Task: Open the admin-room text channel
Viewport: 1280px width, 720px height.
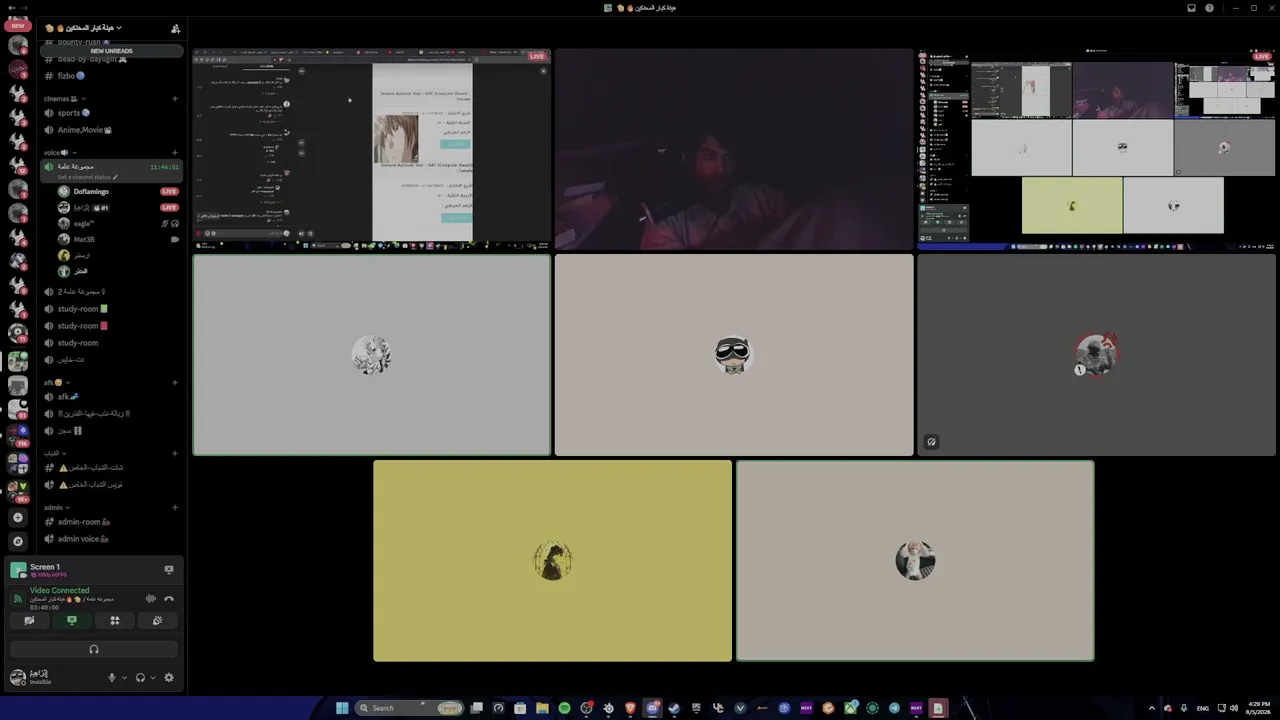Action: [x=111, y=522]
